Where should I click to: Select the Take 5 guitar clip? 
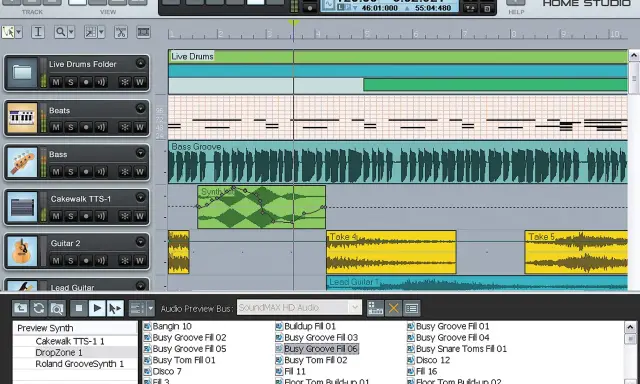[576, 252]
